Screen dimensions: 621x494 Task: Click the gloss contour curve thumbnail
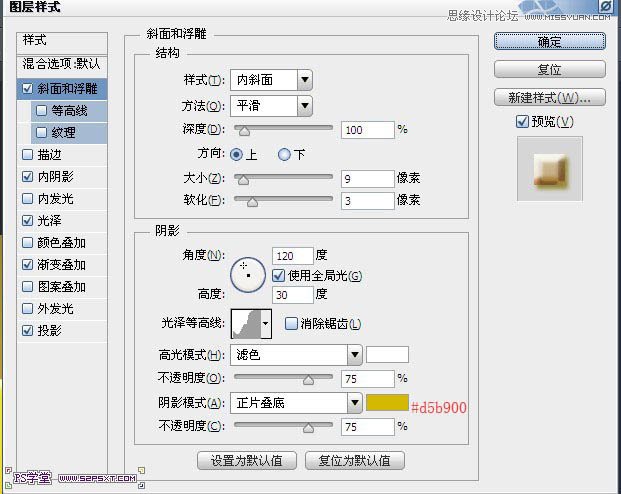246,324
